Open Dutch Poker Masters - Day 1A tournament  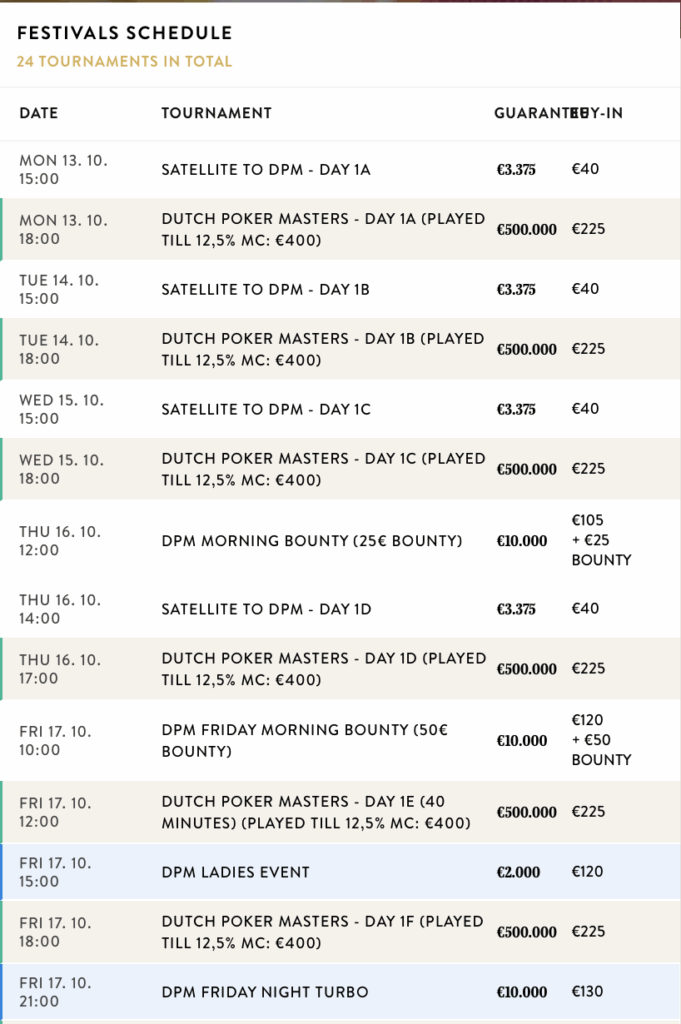coord(323,229)
